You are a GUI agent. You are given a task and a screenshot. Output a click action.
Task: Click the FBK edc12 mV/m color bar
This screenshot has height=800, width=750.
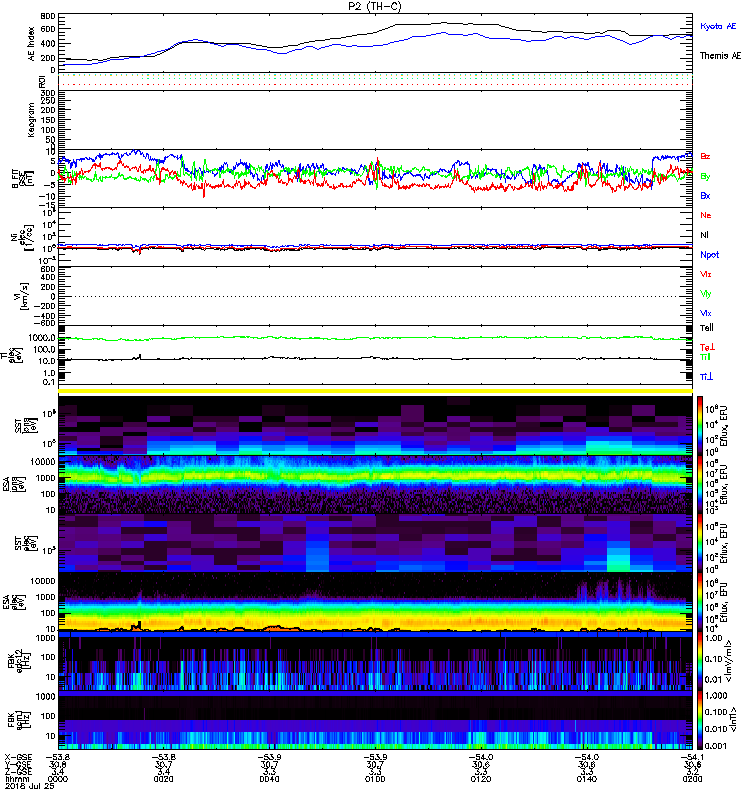(700, 661)
